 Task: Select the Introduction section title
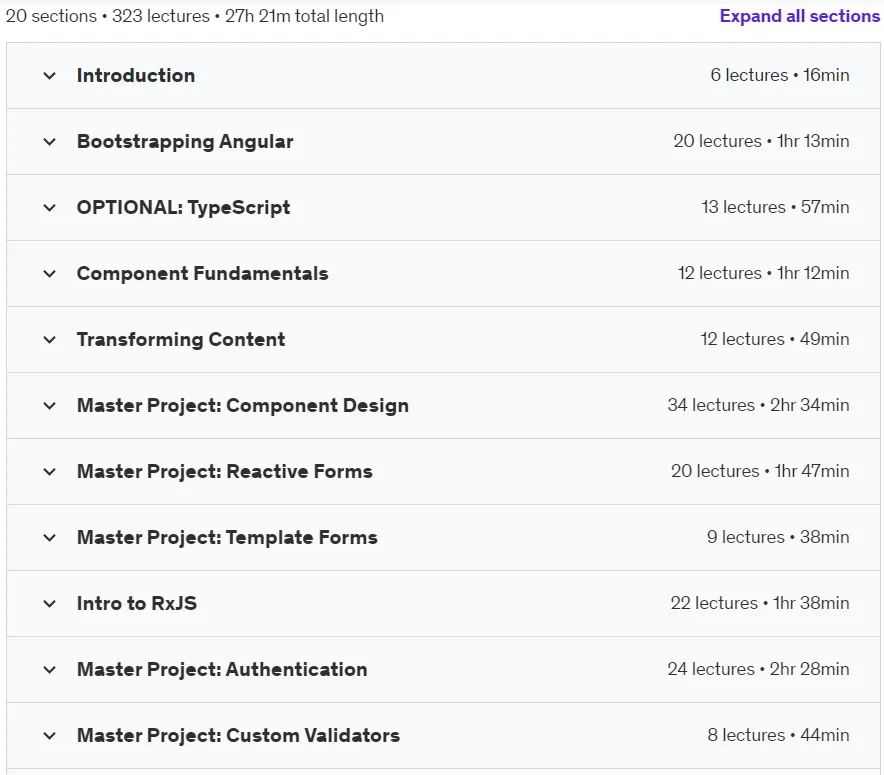(136, 76)
